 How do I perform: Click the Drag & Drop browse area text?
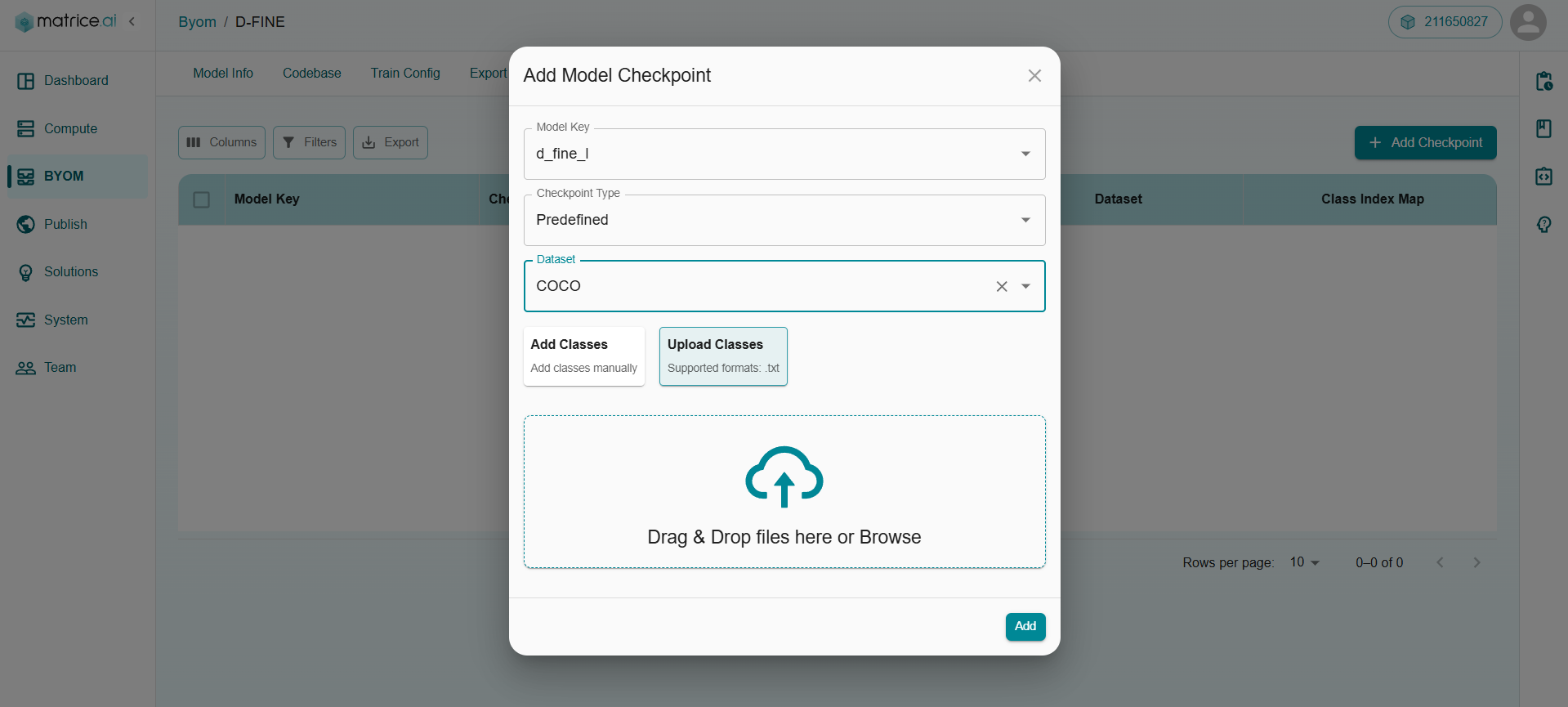784,537
